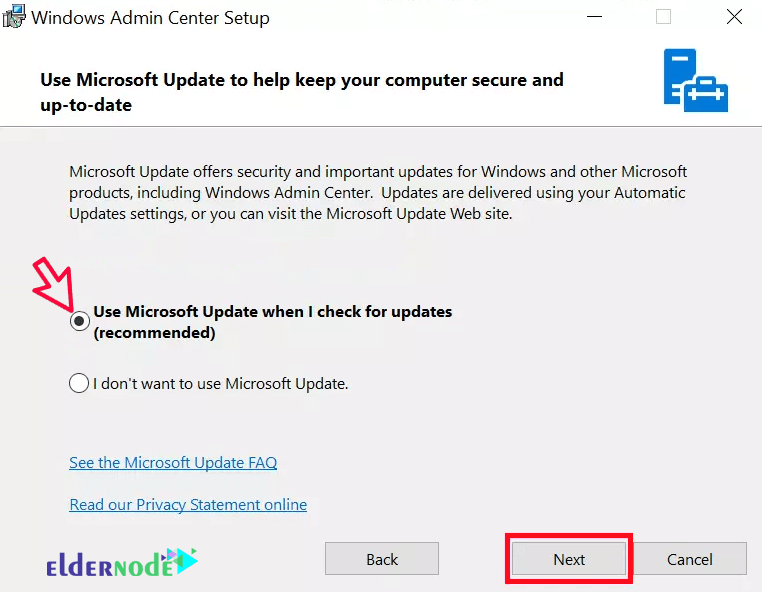Click the green play triangle in Eldernode logo
762x592 pixels.
coord(186,560)
